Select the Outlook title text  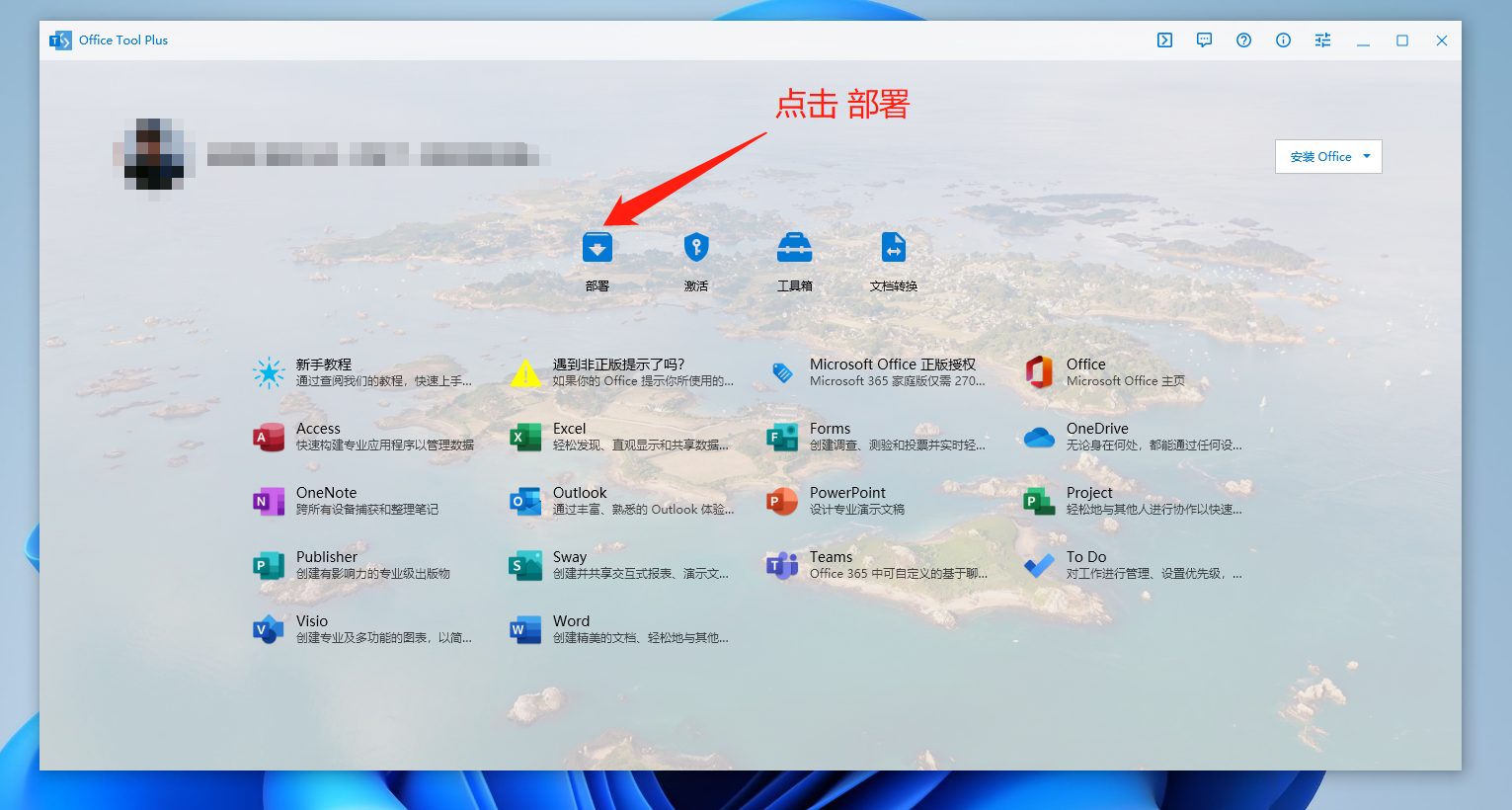(x=580, y=493)
